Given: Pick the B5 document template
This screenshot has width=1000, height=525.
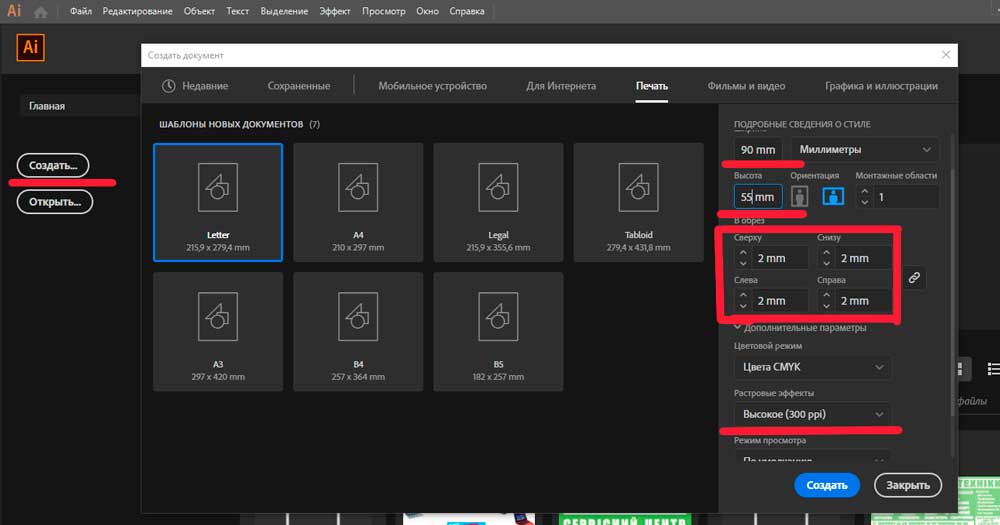Looking at the screenshot, I should click(x=498, y=332).
